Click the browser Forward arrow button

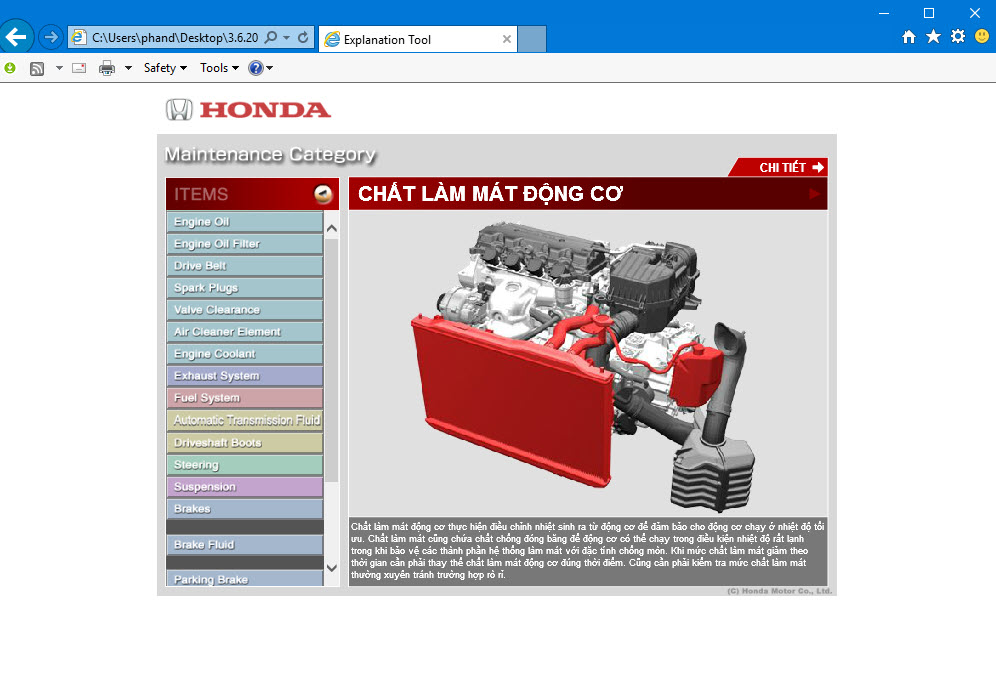51,37
